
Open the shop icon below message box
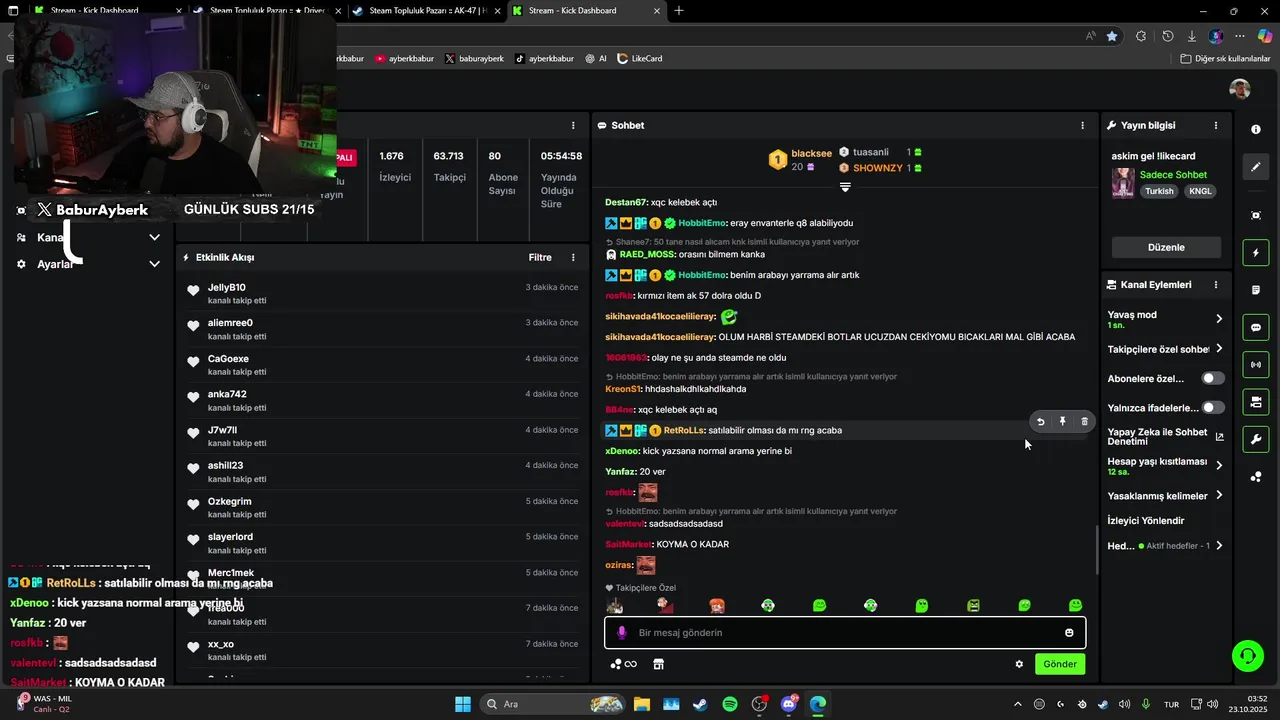point(658,664)
